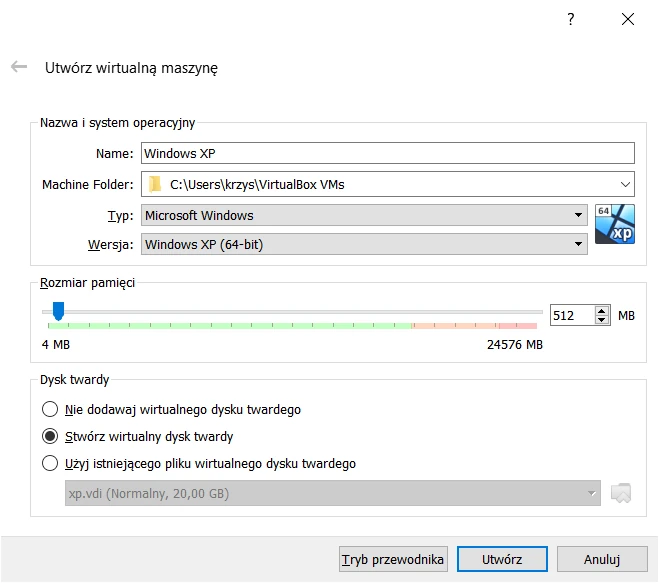
Task: Click the 'Rozmiar pamięci' group label
Action: click(x=87, y=283)
